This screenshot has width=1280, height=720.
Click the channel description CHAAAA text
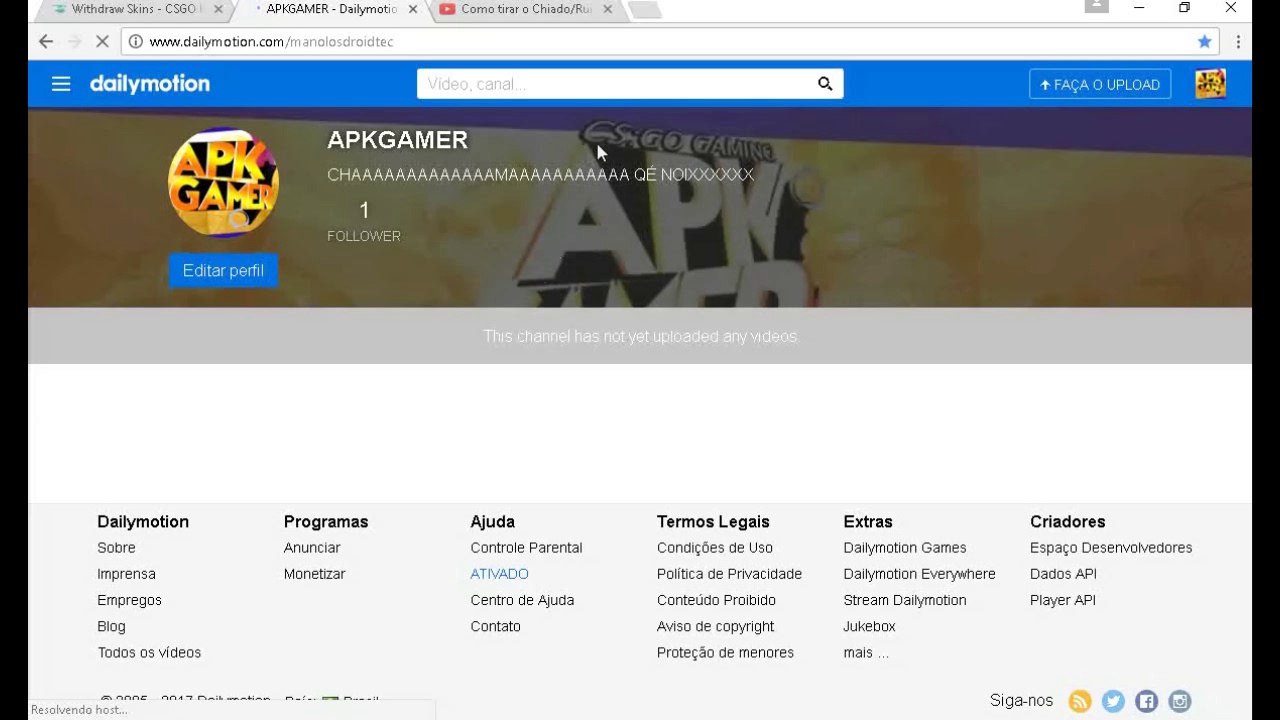point(540,175)
